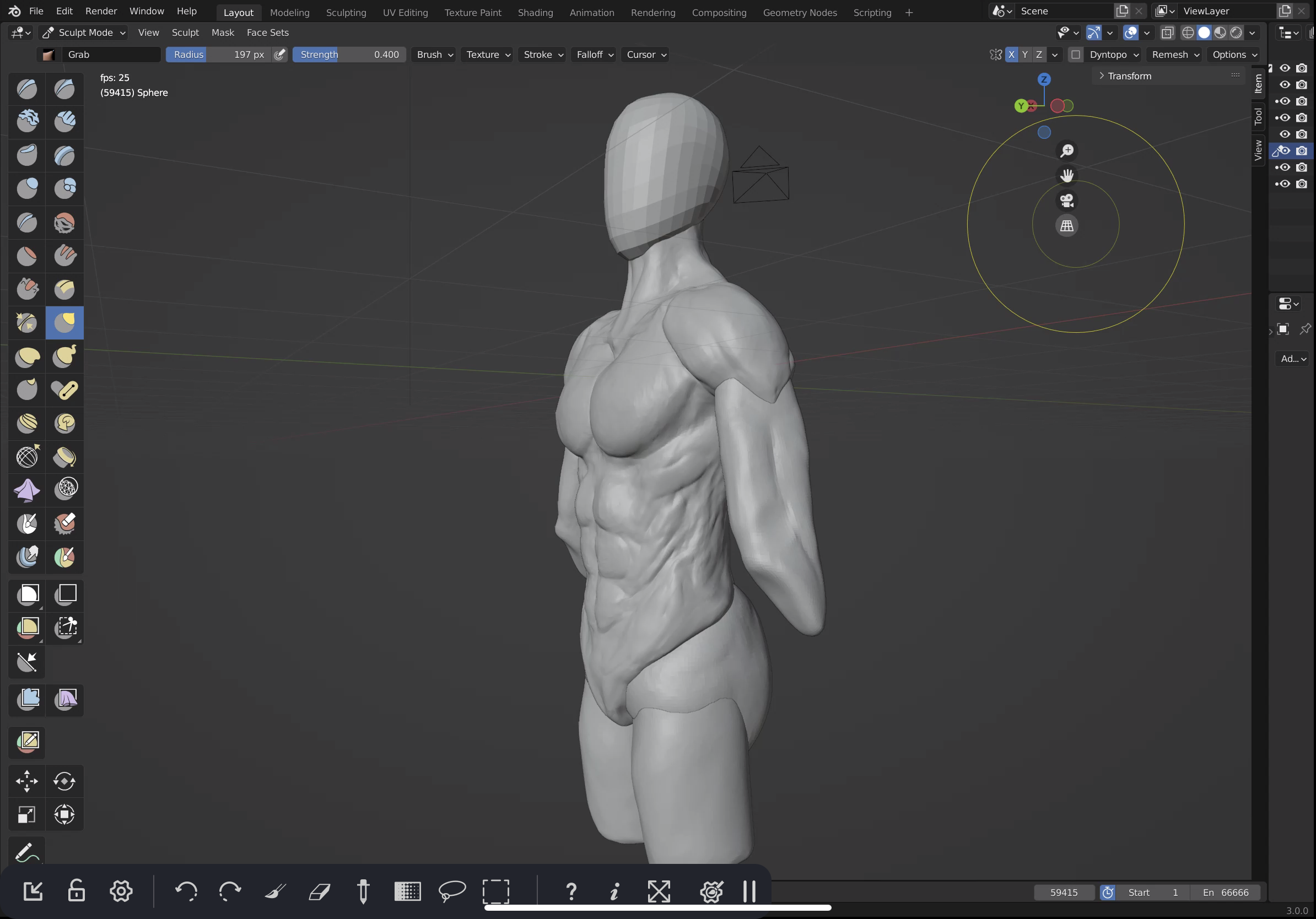Image resolution: width=1316 pixels, height=919 pixels.
Task: Select the Line Project tool
Action: coord(27,662)
